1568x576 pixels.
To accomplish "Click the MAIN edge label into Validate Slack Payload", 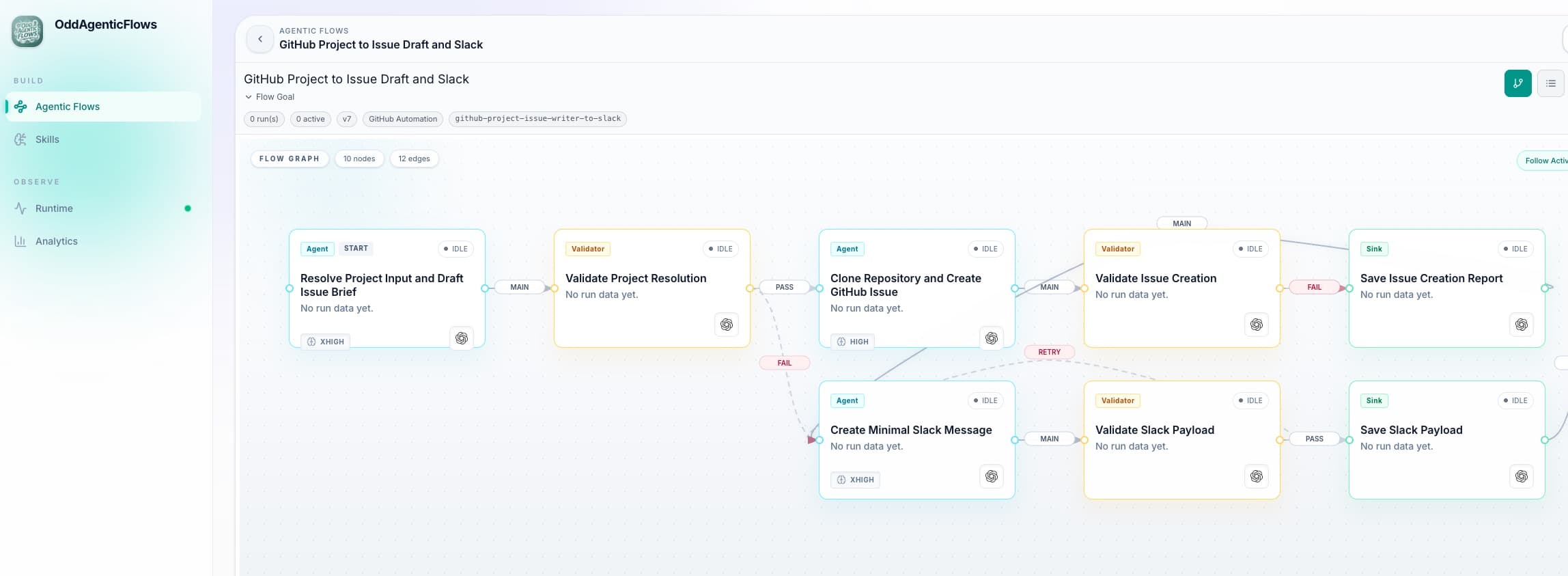I will click(1050, 439).
